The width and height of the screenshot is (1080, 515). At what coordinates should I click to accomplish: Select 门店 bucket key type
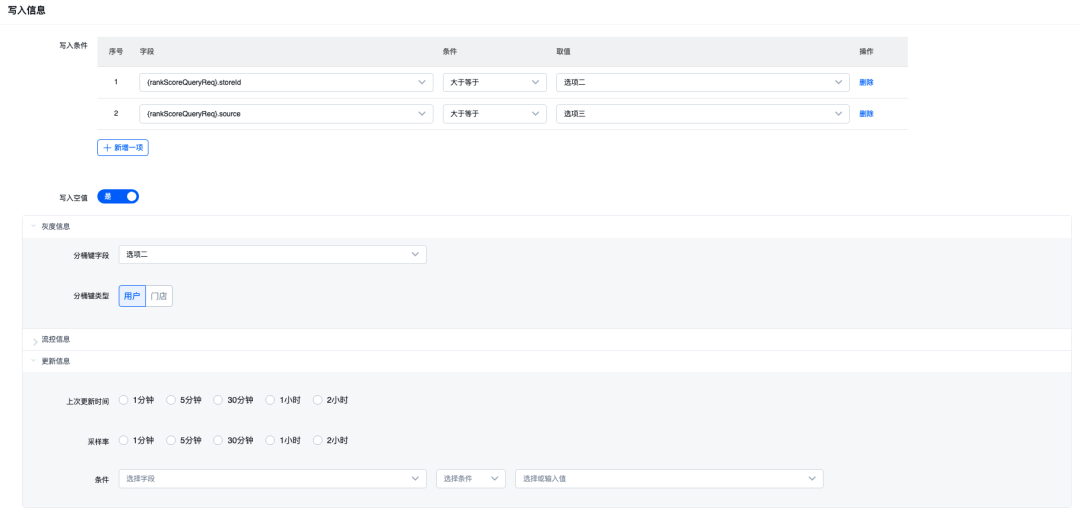pyautogui.click(x=159, y=296)
